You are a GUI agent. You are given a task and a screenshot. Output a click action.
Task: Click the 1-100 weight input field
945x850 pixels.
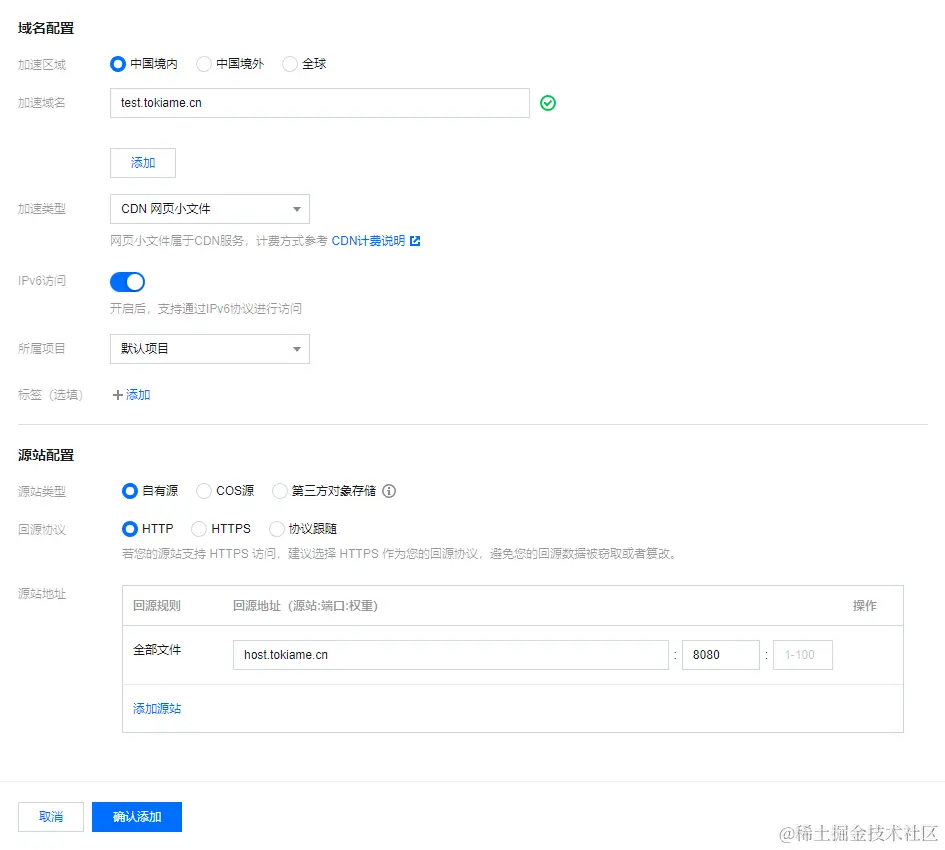803,655
